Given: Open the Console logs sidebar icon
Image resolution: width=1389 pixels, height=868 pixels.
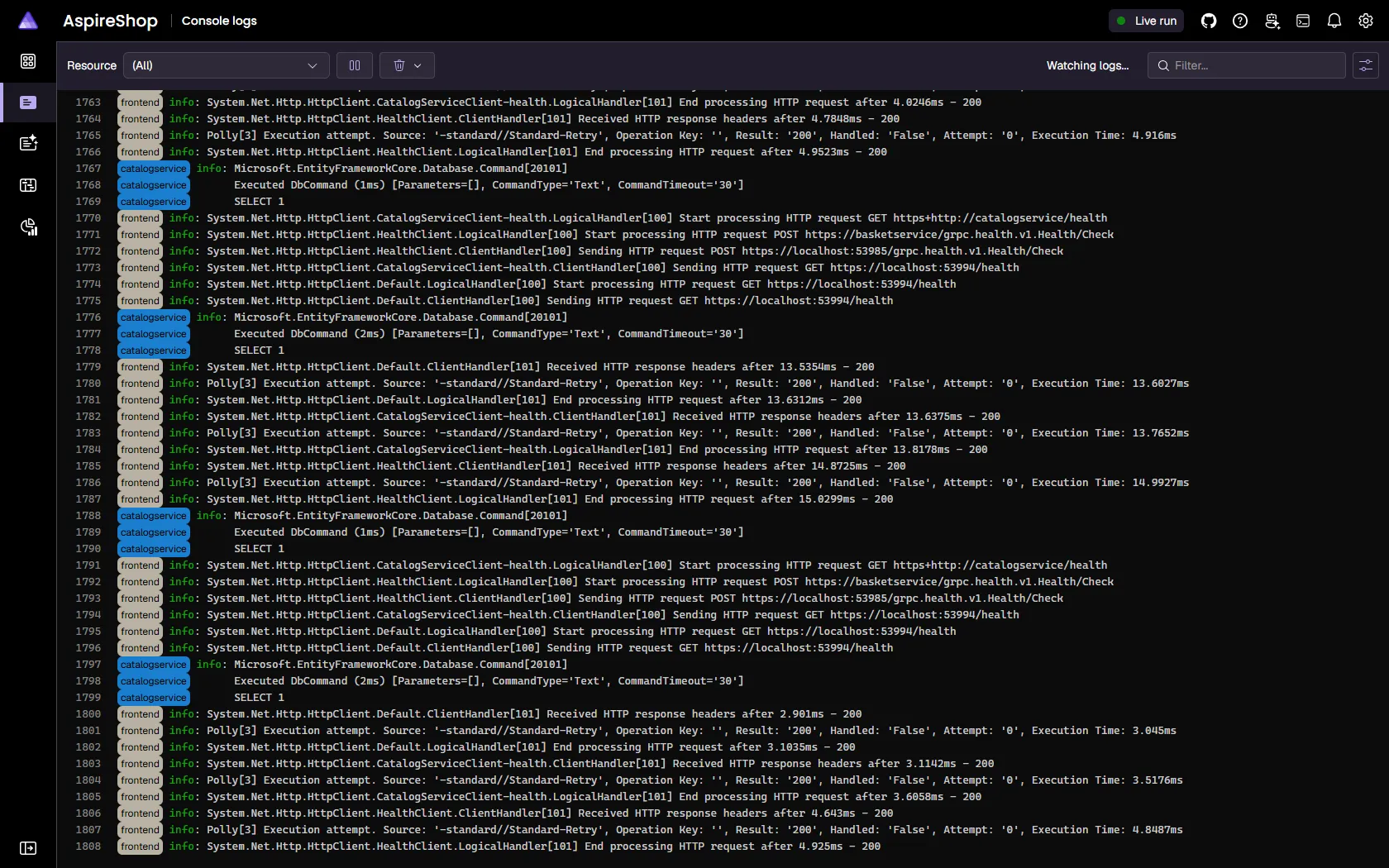Looking at the screenshot, I should pos(28,103).
